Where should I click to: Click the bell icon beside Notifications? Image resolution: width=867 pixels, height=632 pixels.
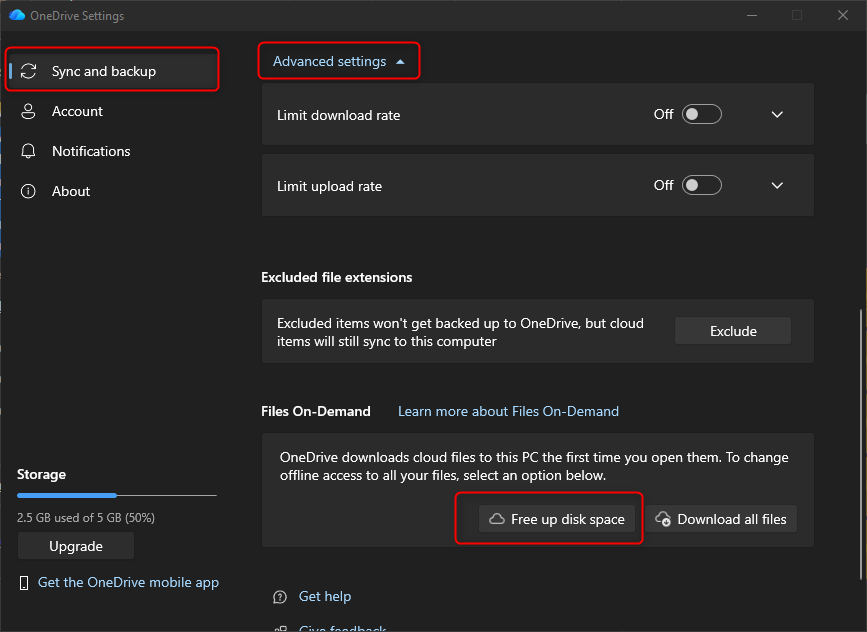pos(28,151)
